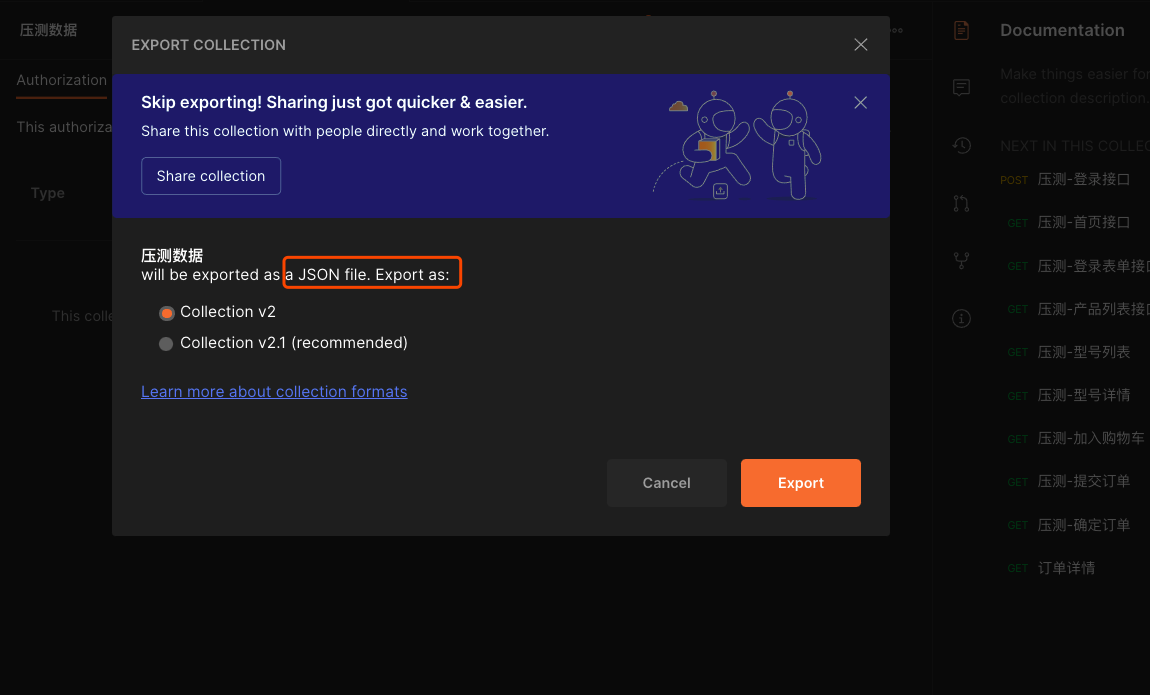
Task: Open the Collection info icon
Action: [x=961, y=318]
